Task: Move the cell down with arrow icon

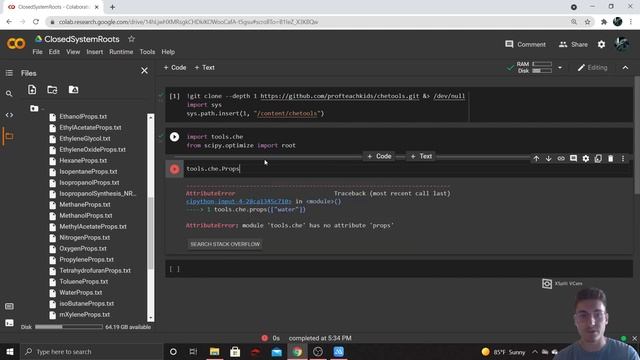Action: click(549, 158)
